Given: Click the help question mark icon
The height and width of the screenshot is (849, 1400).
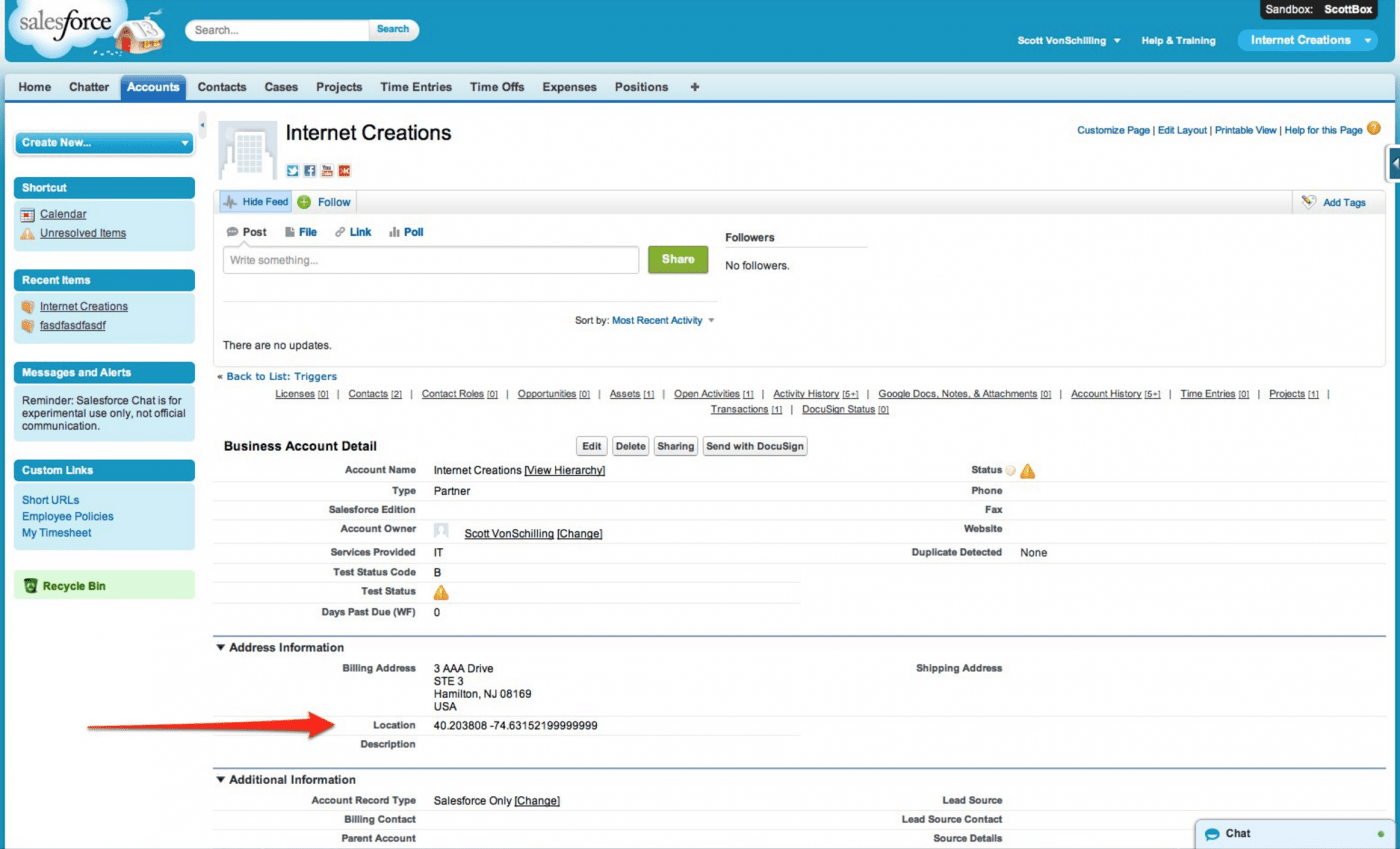Looking at the screenshot, I should (x=1374, y=128).
